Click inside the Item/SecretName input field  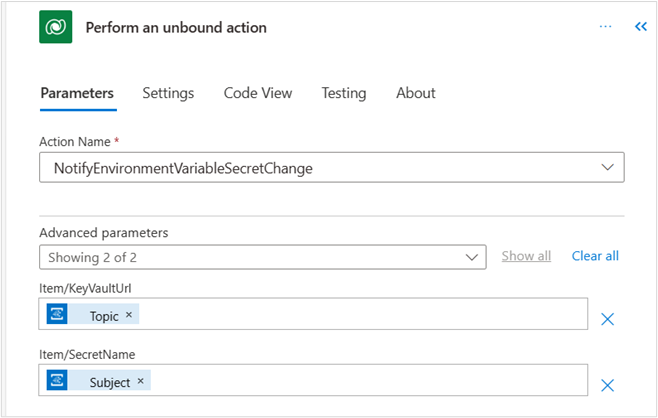point(313,380)
